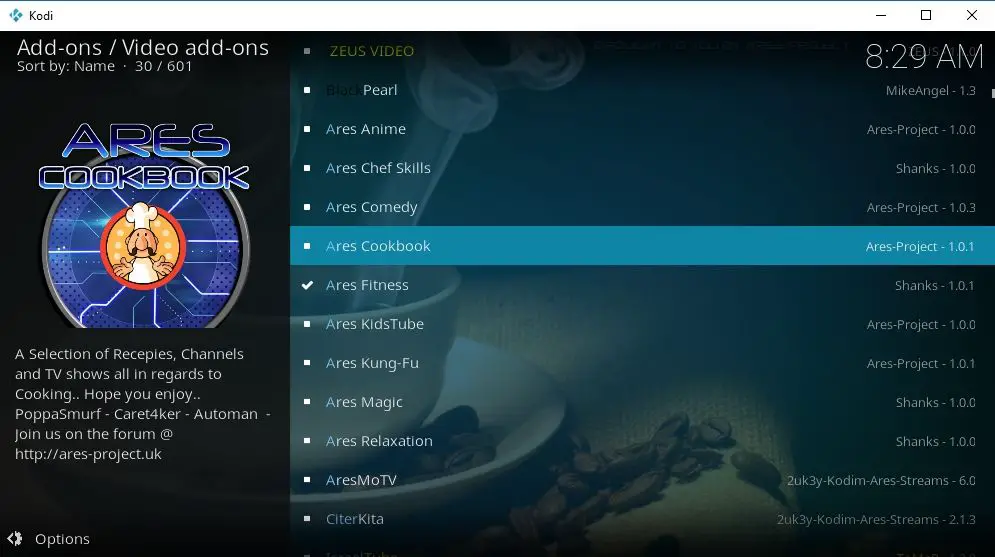The height and width of the screenshot is (557, 995).
Task: Click the bullet beside CiterKita
Action: pos(307,519)
